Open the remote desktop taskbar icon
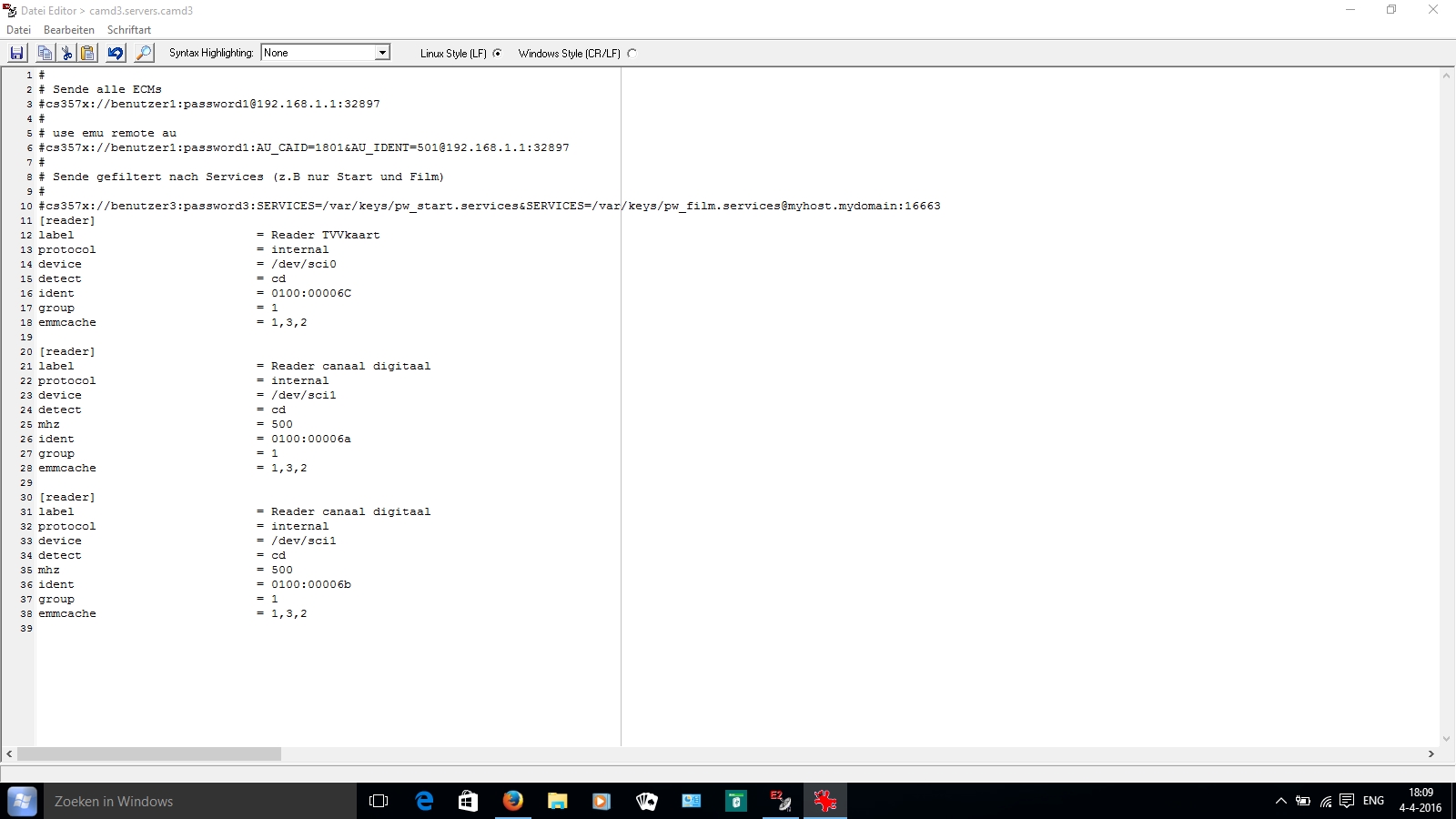 point(691,801)
